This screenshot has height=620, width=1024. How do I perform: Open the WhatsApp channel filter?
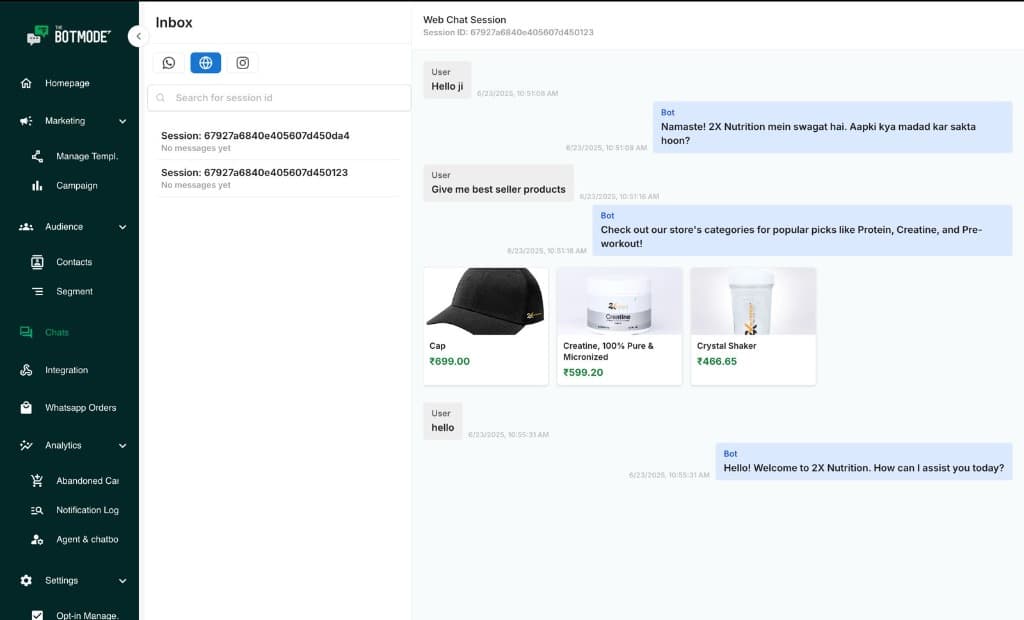pos(168,62)
